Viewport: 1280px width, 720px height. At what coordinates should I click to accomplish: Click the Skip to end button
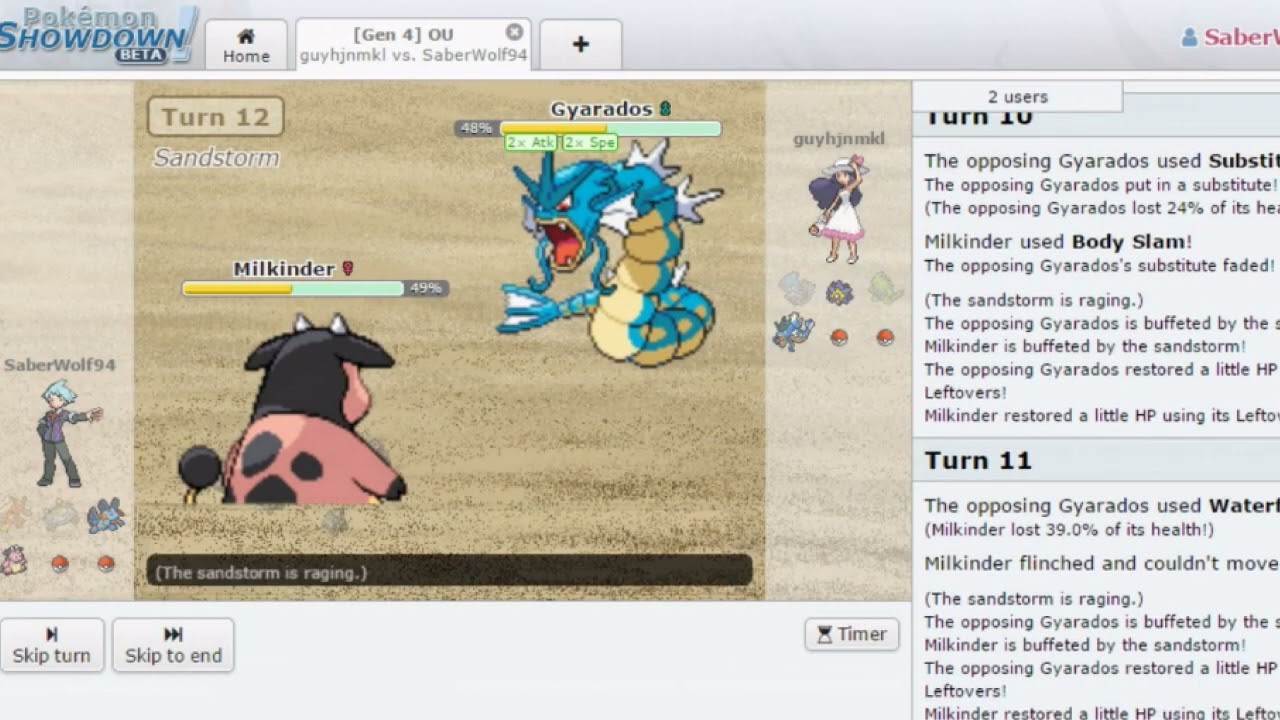173,645
